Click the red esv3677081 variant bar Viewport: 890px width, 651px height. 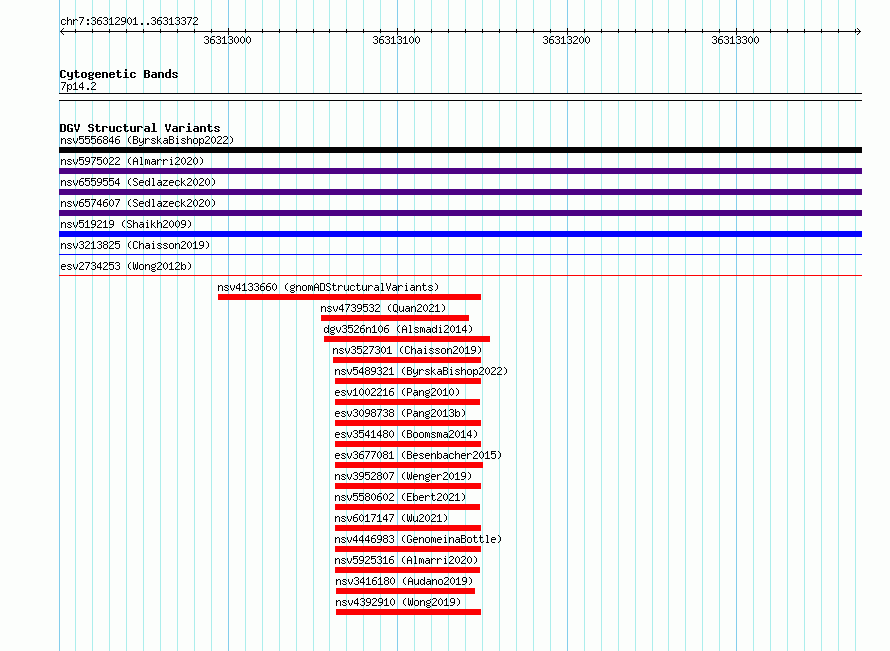409,465
